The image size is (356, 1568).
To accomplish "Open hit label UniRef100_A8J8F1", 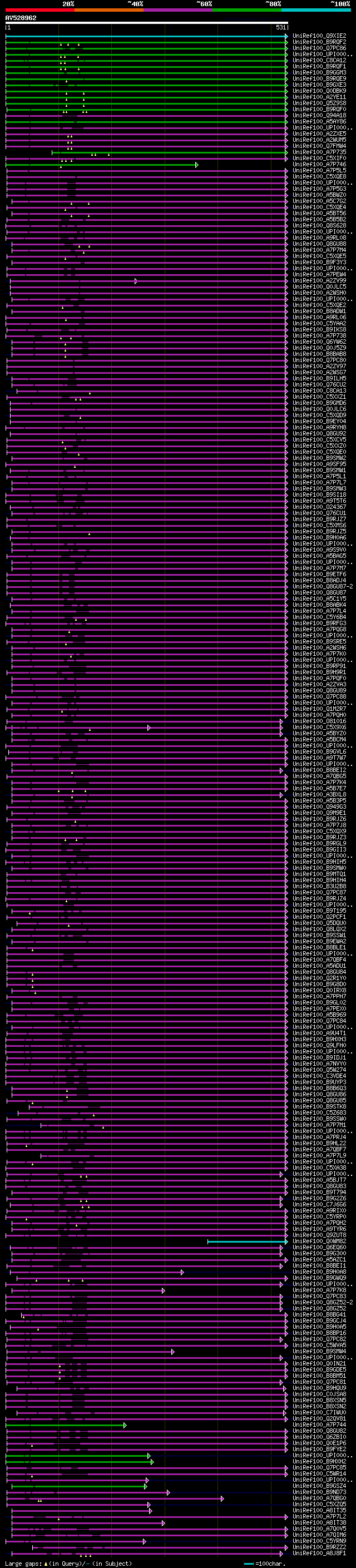I will 319,1553.
